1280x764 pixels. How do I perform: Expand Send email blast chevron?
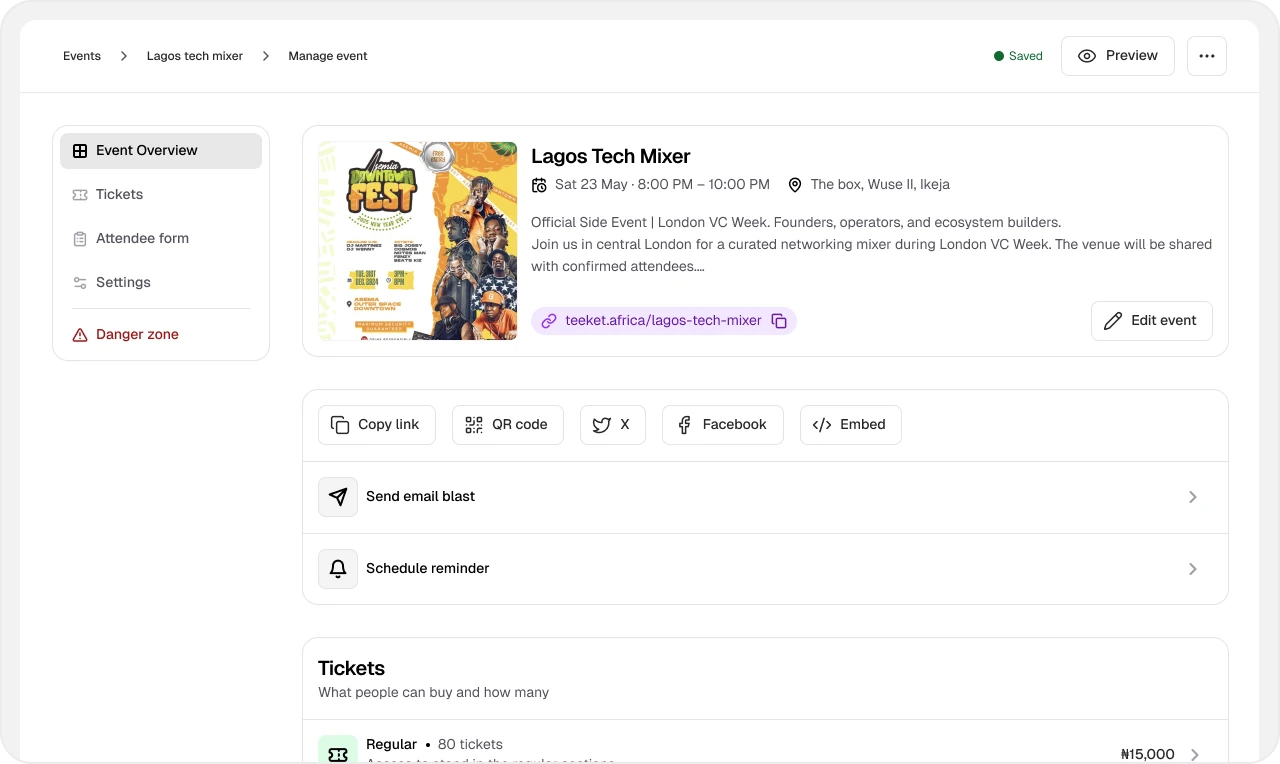click(x=1193, y=497)
